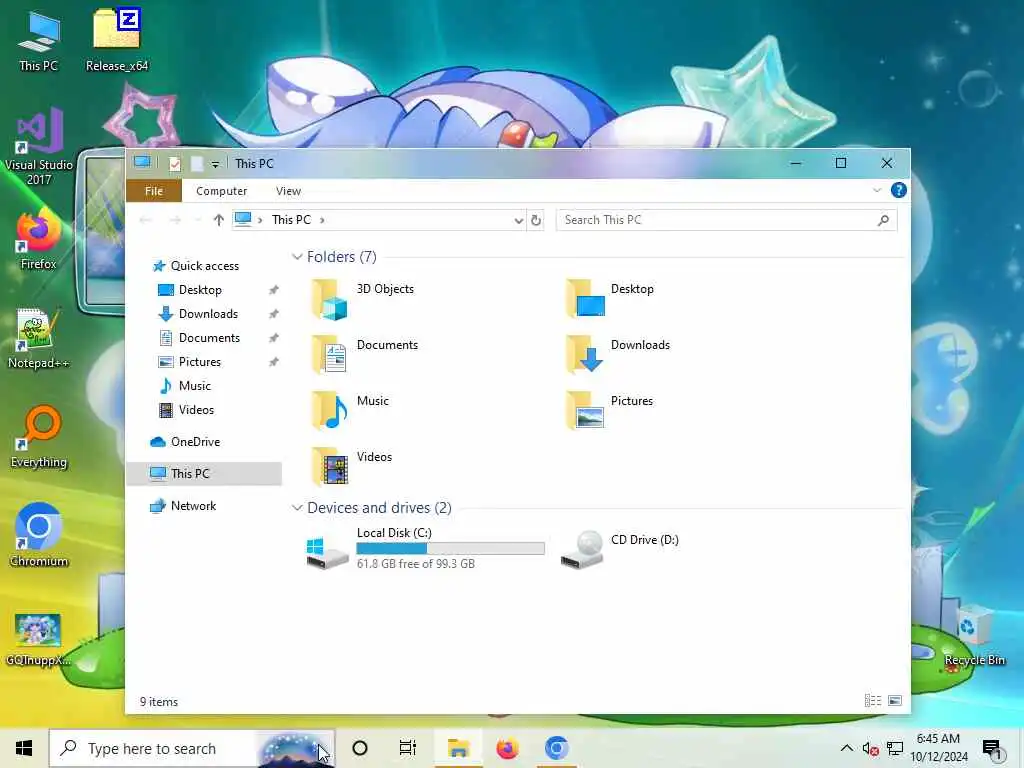Click the muted volume tray icon

click(x=870, y=748)
